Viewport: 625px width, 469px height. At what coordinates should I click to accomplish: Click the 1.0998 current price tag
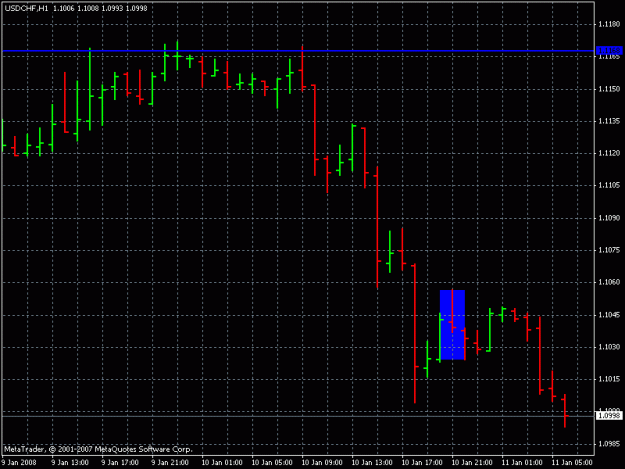609,416
